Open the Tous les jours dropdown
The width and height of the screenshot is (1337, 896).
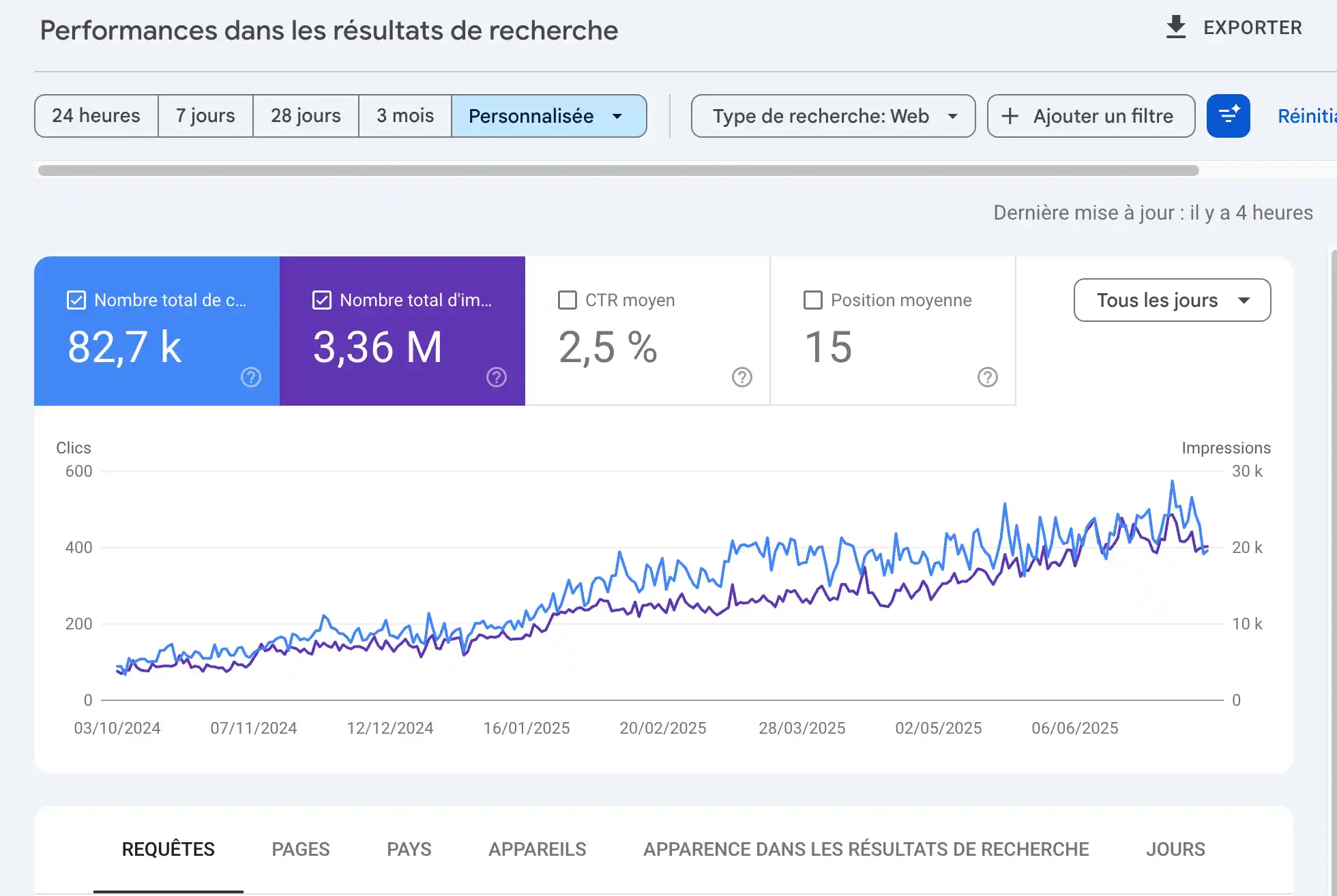click(1171, 300)
